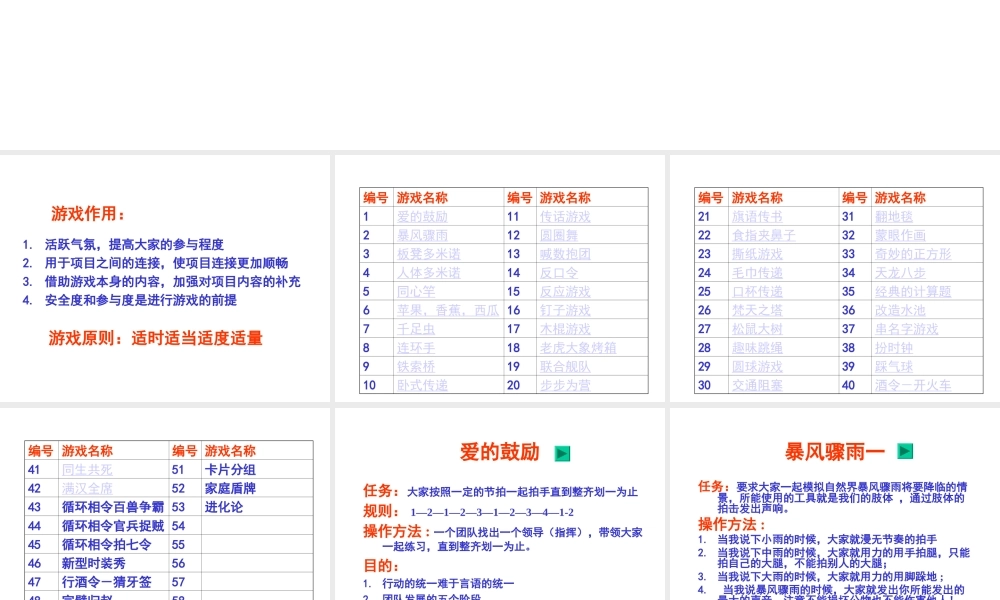Click the green play icon beside 爱的鼓励 title
Screen dimensions: 1000x600
point(562,453)
